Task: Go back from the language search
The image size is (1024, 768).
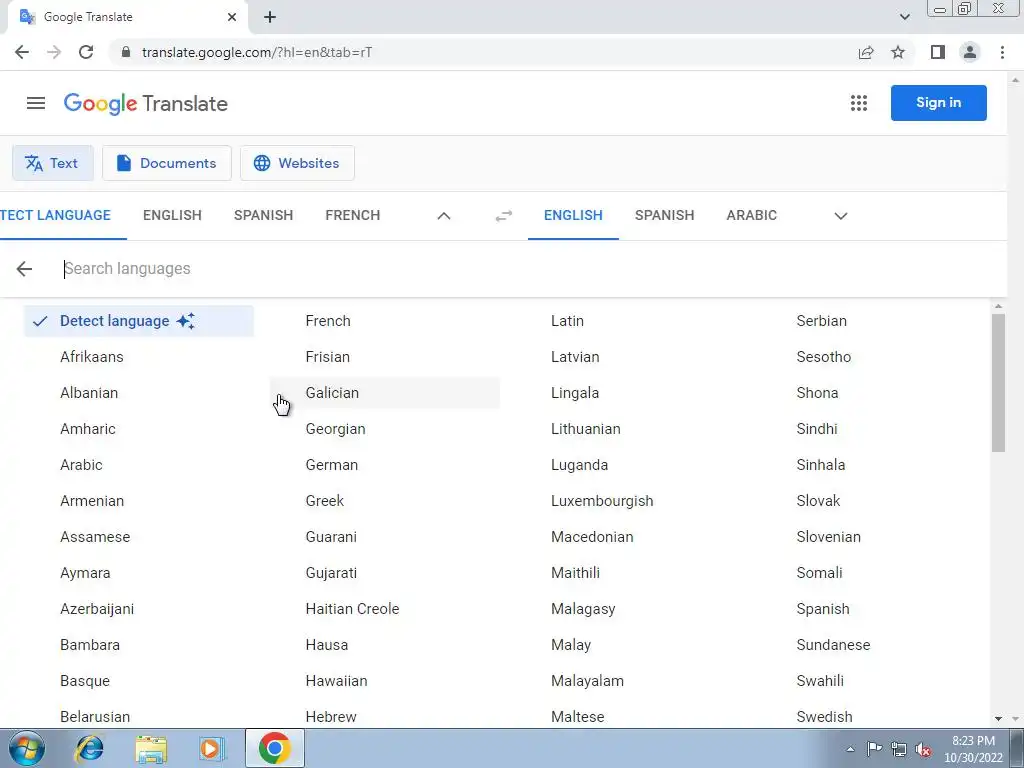Action: click(x=24, y=268)
